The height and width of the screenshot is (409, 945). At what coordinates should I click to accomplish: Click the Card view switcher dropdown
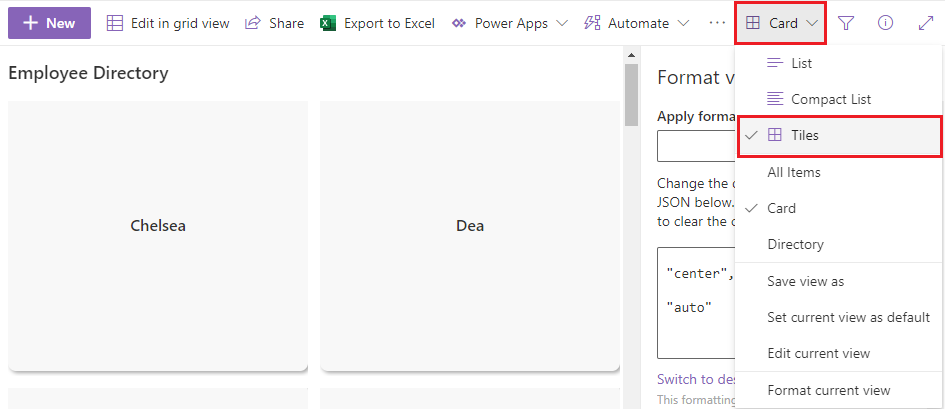point(780,23)
